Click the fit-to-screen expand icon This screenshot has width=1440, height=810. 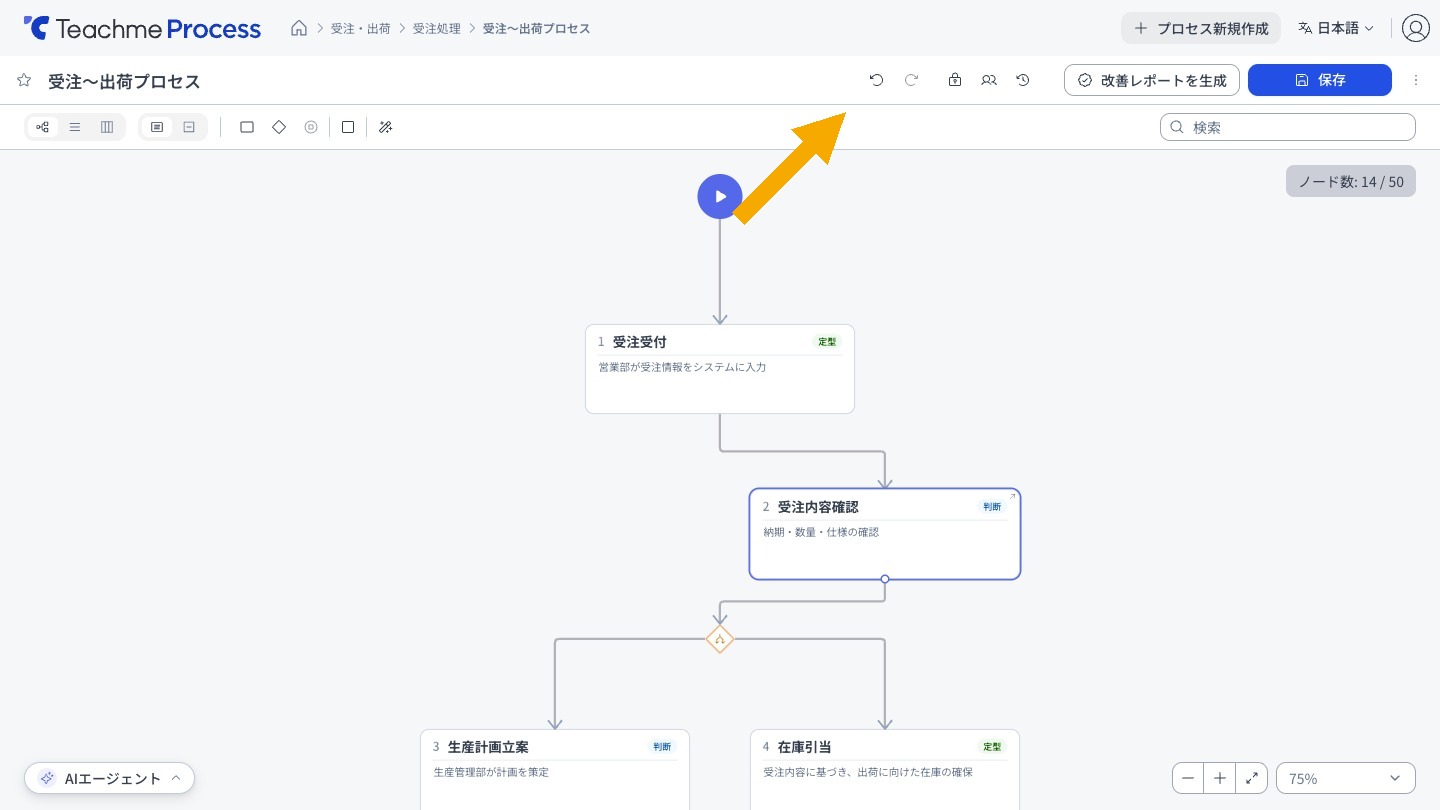pos(1252,778)
